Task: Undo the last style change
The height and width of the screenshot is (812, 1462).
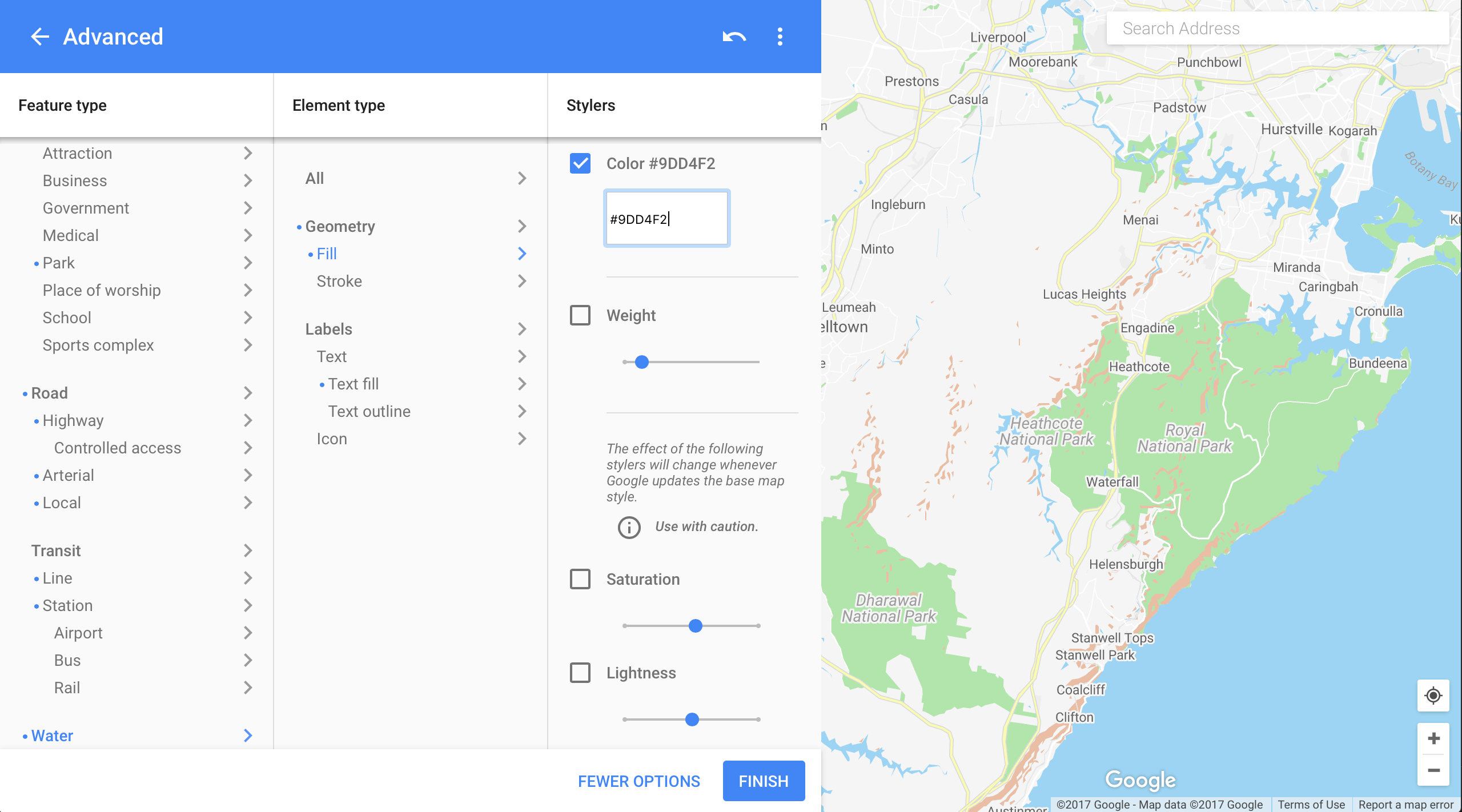Action: click(734, 37)
